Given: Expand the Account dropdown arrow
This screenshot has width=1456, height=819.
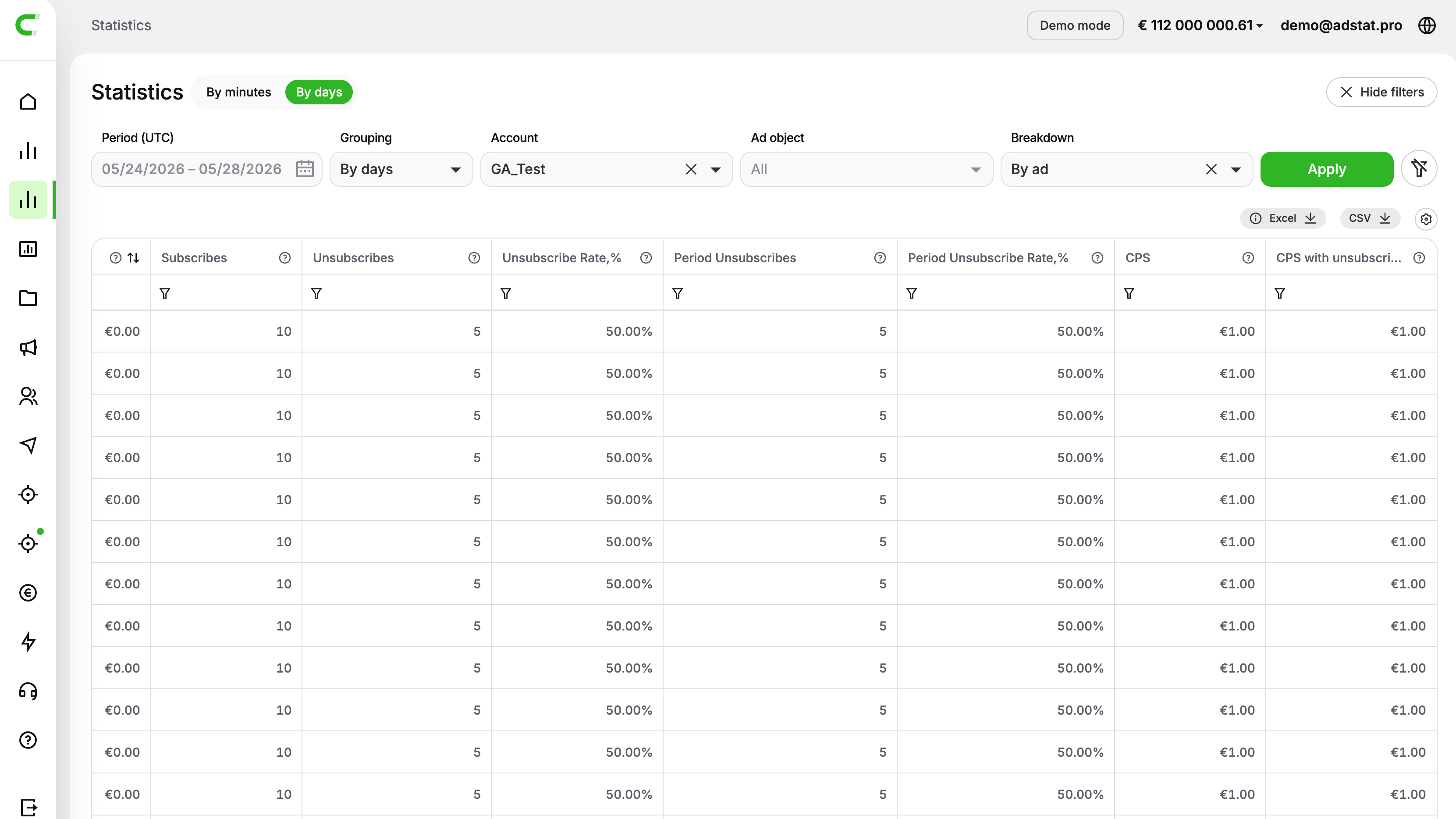Looking at the screenshot, I should 716,170.
